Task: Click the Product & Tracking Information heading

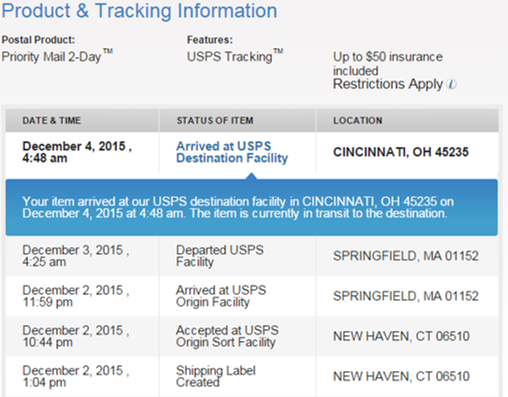Action: pyautogui.click(x=140, y=11)
